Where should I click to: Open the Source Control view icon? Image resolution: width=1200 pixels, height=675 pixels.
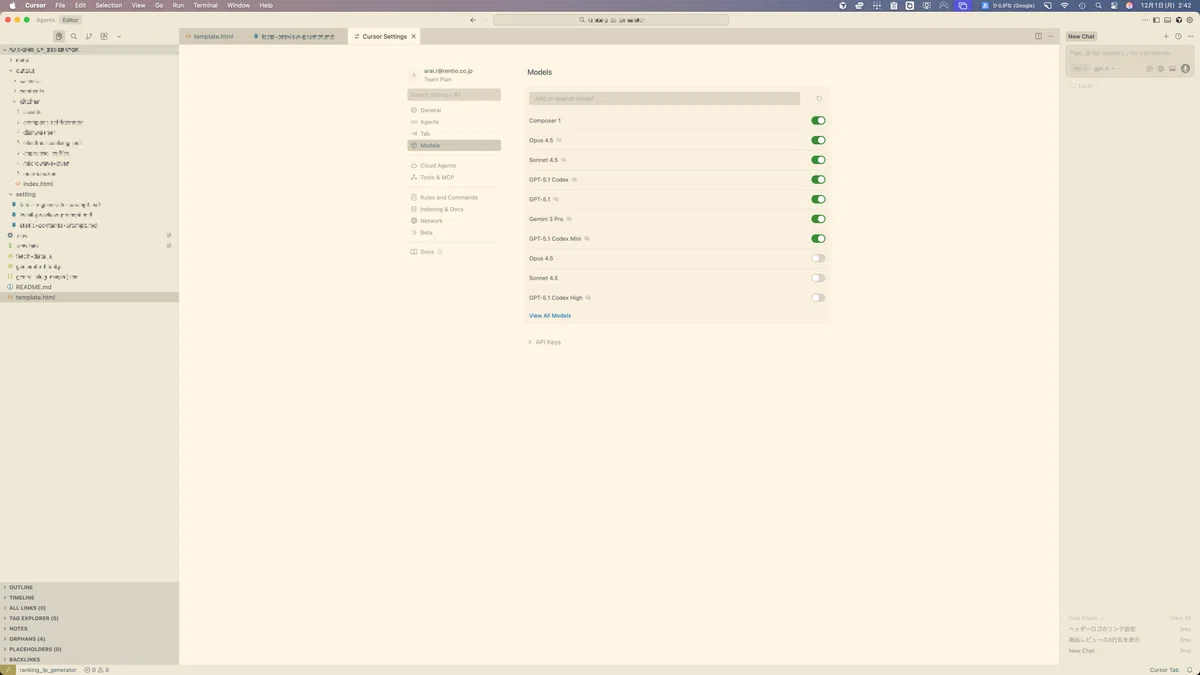tap(89, 36)
